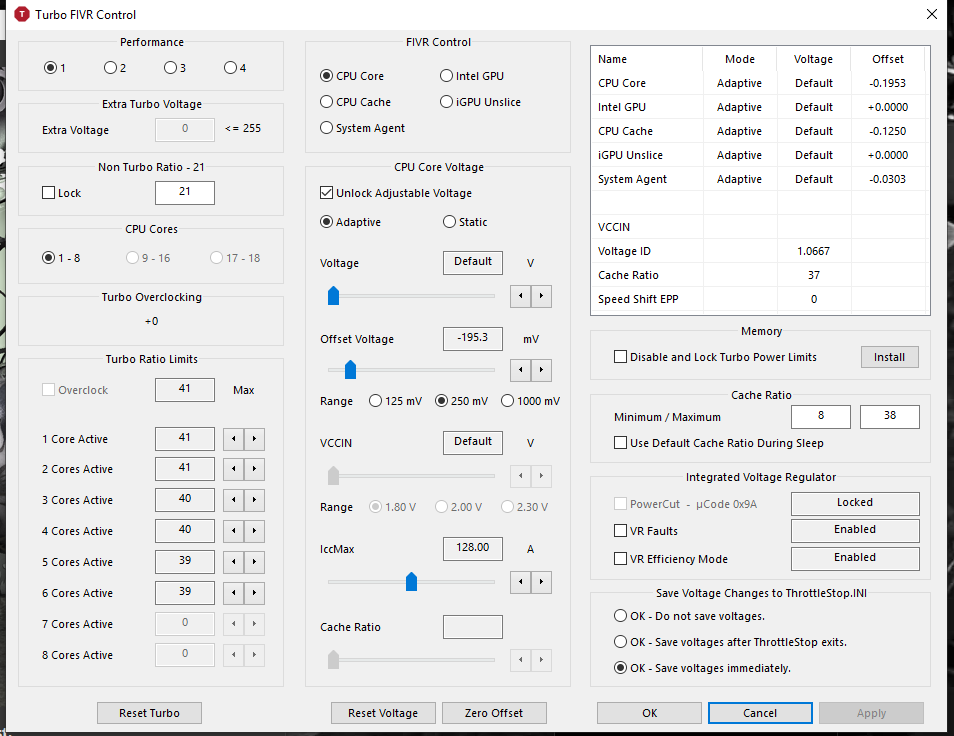Confirm settings with the OK button
Screen dimensions: 954x736
click(649, 713)
